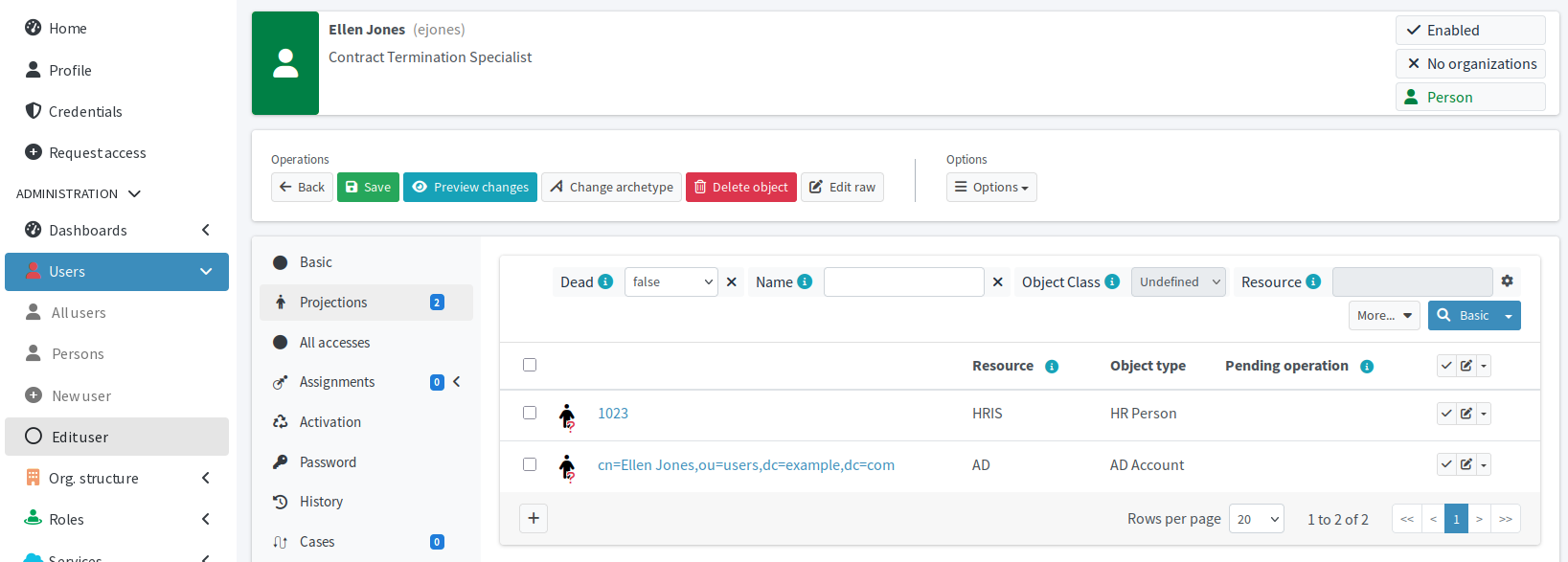Open search mode dropdown arrow

point(1510,315)
